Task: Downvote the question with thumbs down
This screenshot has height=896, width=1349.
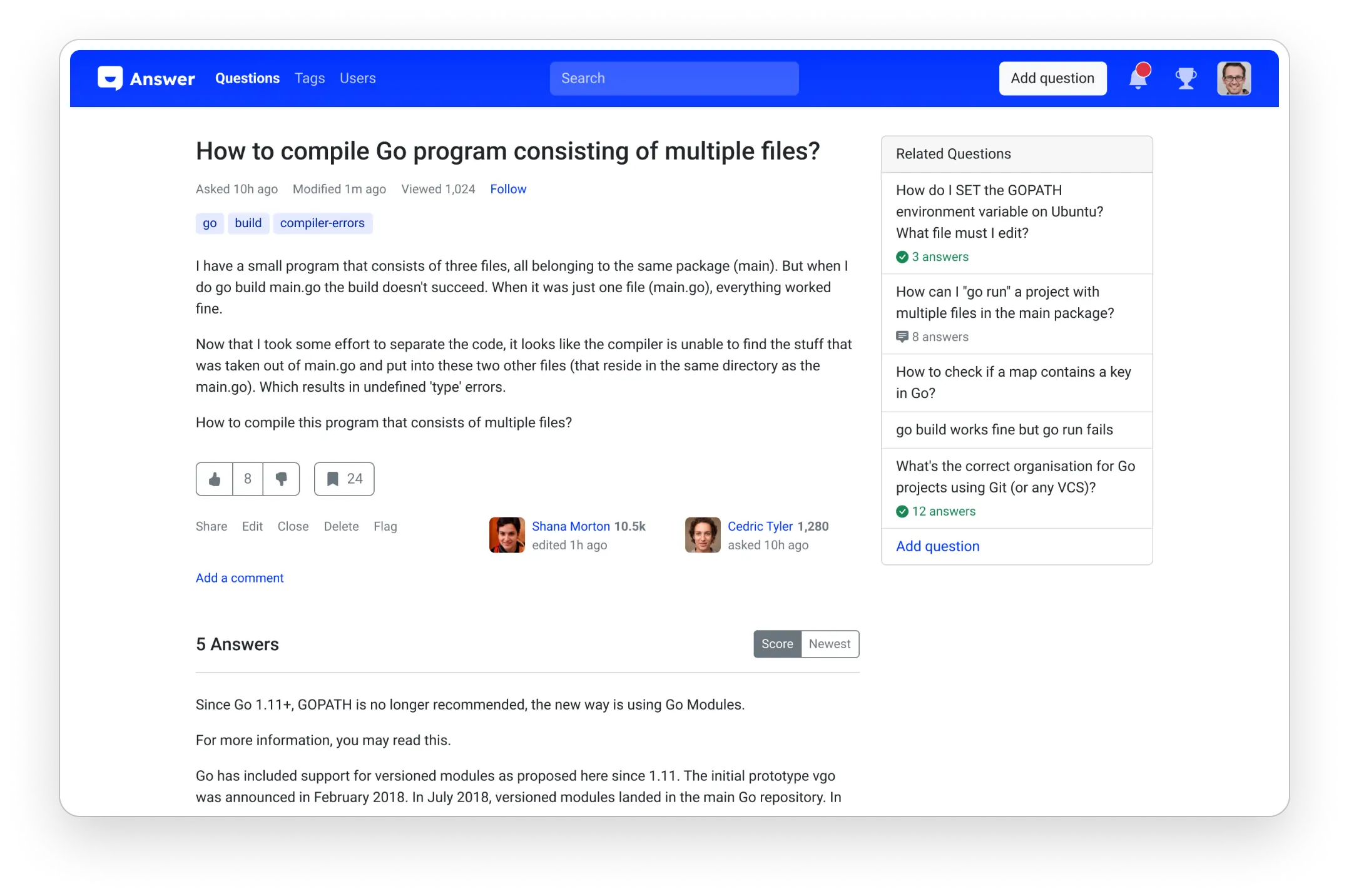Action: (282, 479)
